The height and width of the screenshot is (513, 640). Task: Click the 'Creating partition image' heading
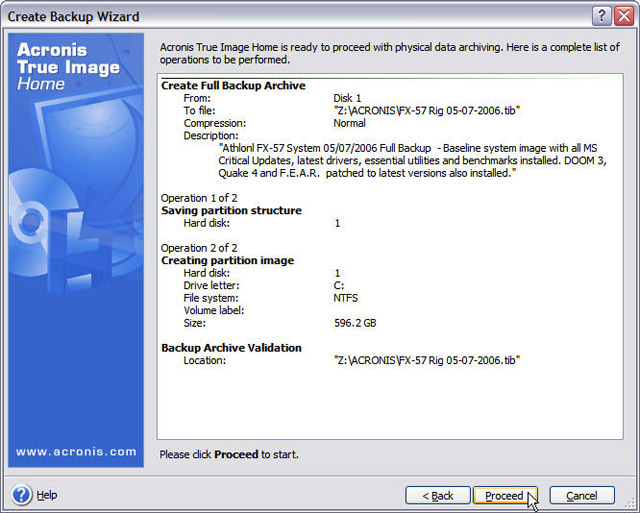pyautogui.click(x=227, y=260)
